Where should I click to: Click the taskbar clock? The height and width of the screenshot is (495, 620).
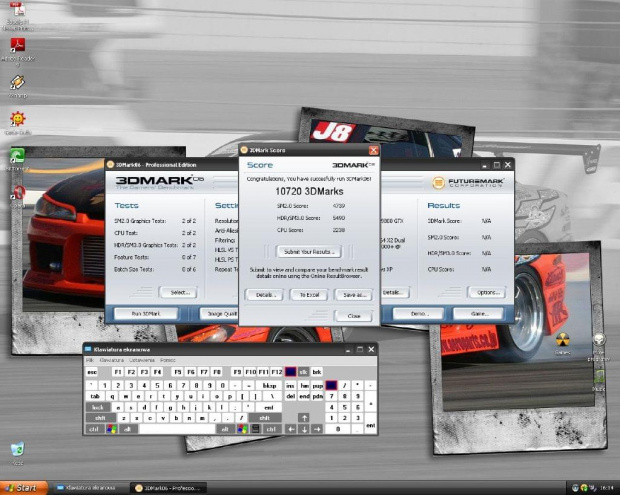[x=607, y=488]
